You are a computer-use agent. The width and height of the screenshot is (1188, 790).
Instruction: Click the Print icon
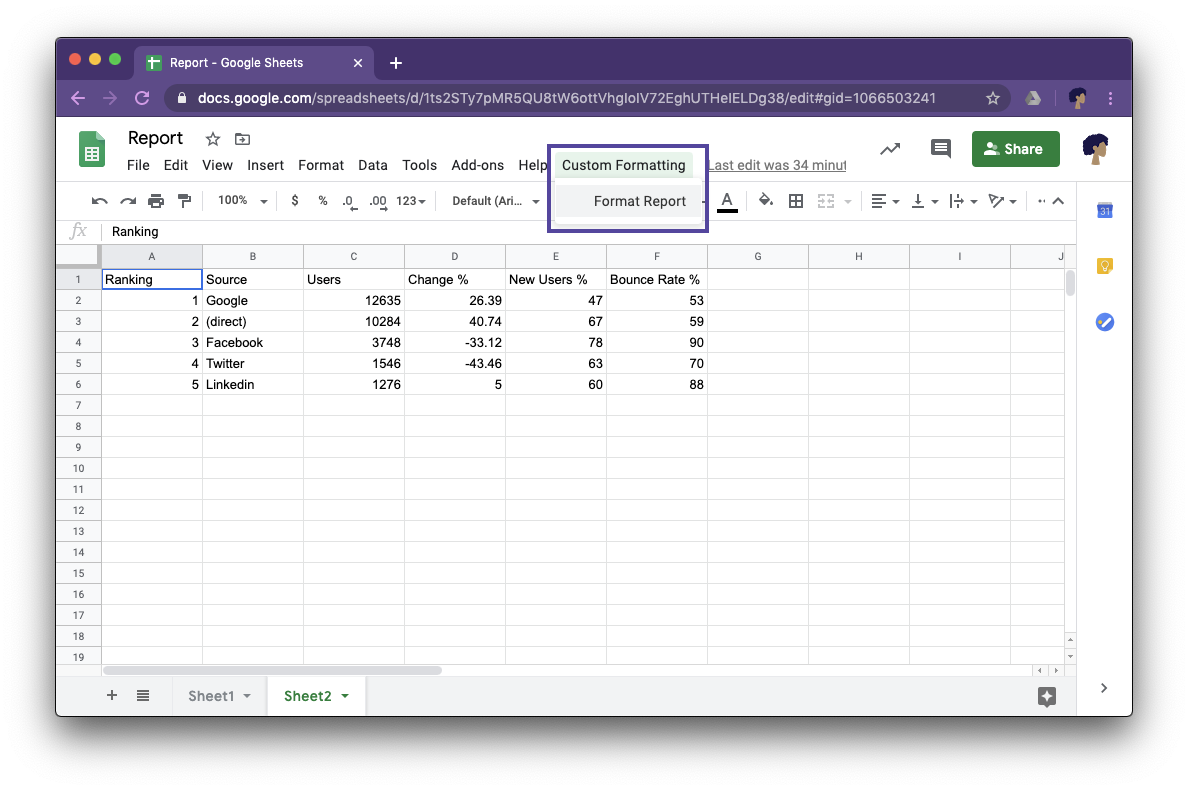[156, 200]
